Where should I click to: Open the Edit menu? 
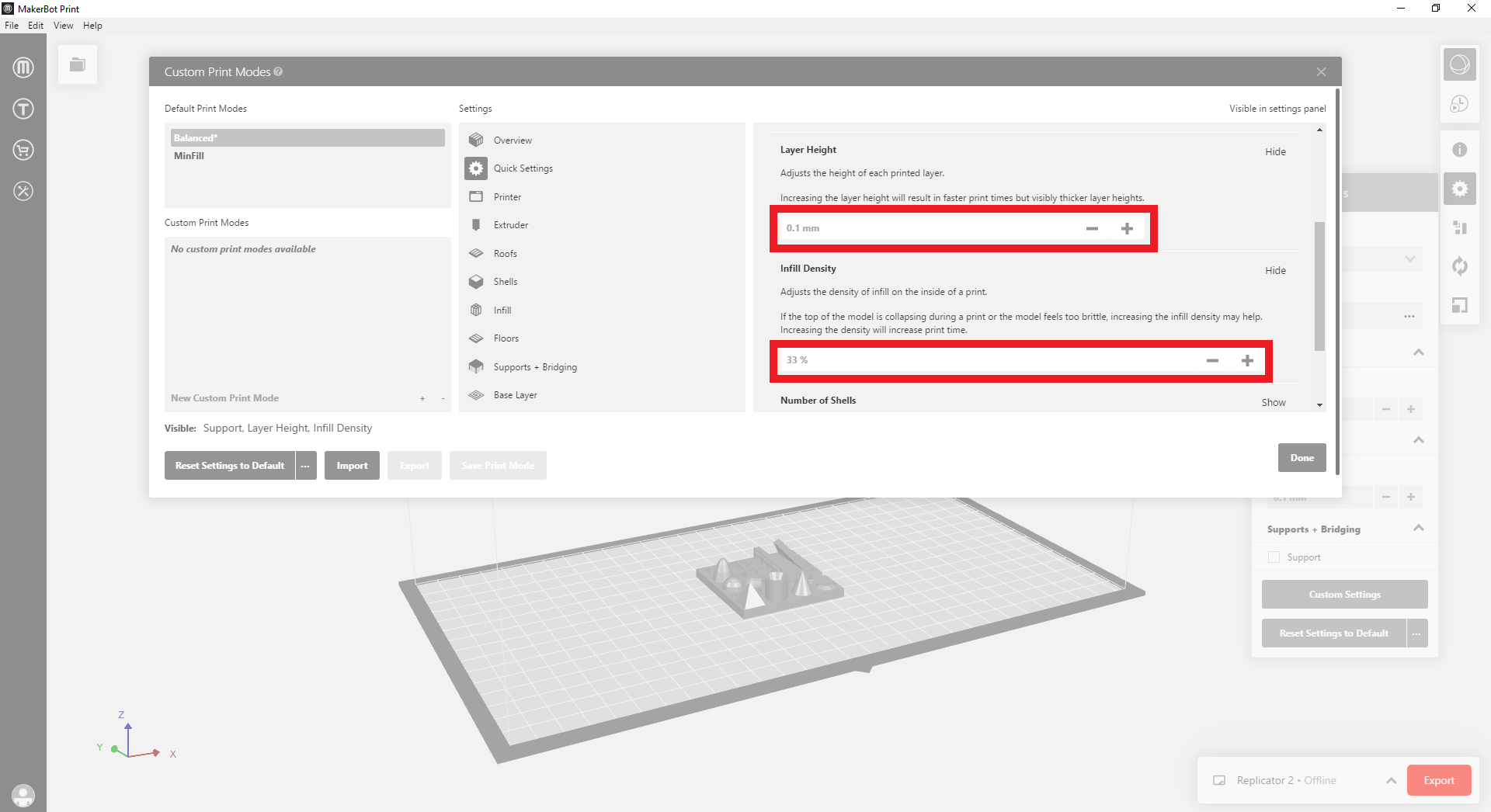[x=36, y=26]
